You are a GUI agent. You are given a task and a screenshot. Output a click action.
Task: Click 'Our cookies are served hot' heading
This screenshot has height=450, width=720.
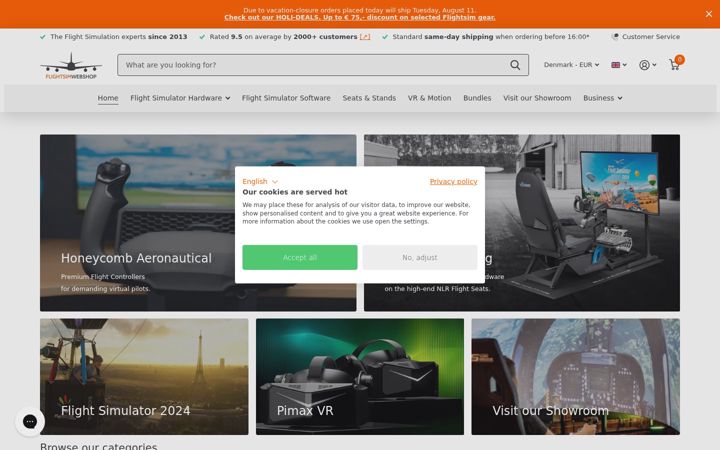click(295, 192)
